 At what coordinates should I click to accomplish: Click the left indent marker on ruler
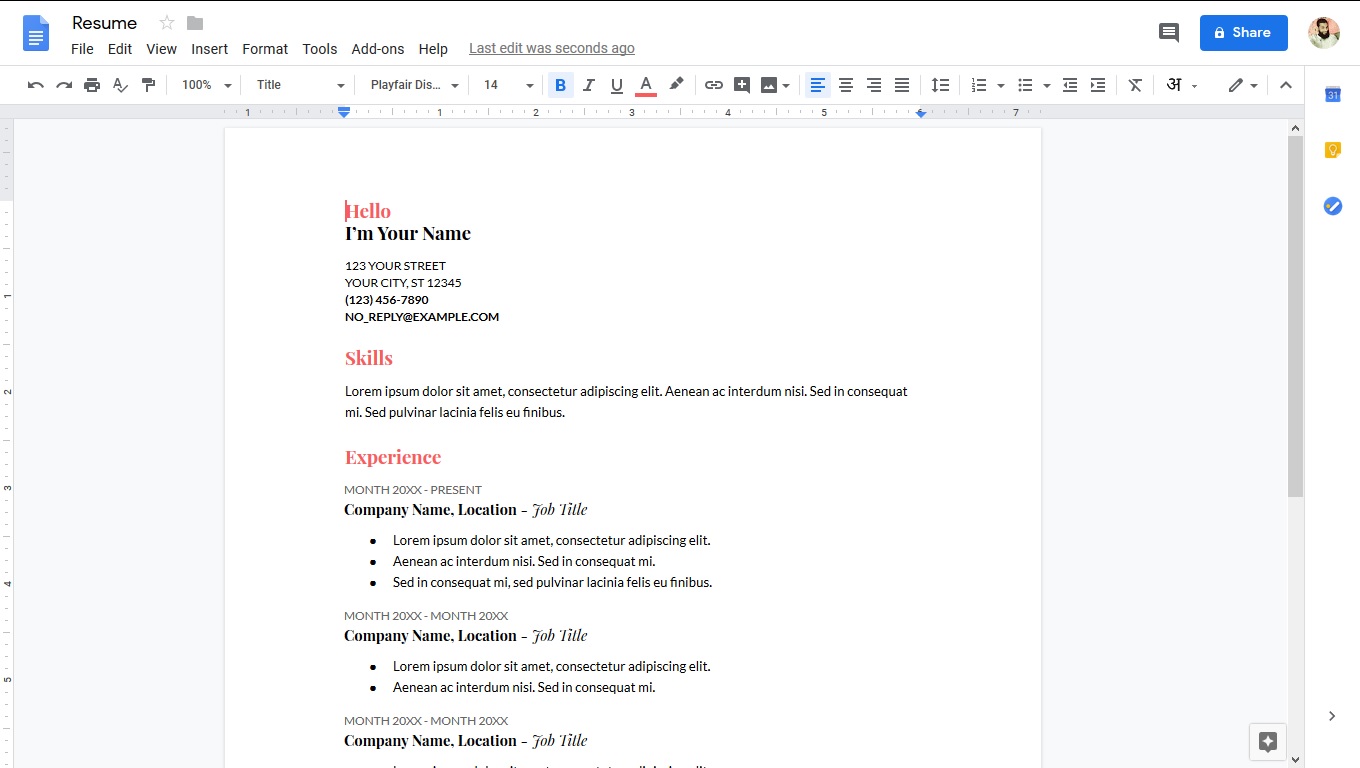coord(344,113)
